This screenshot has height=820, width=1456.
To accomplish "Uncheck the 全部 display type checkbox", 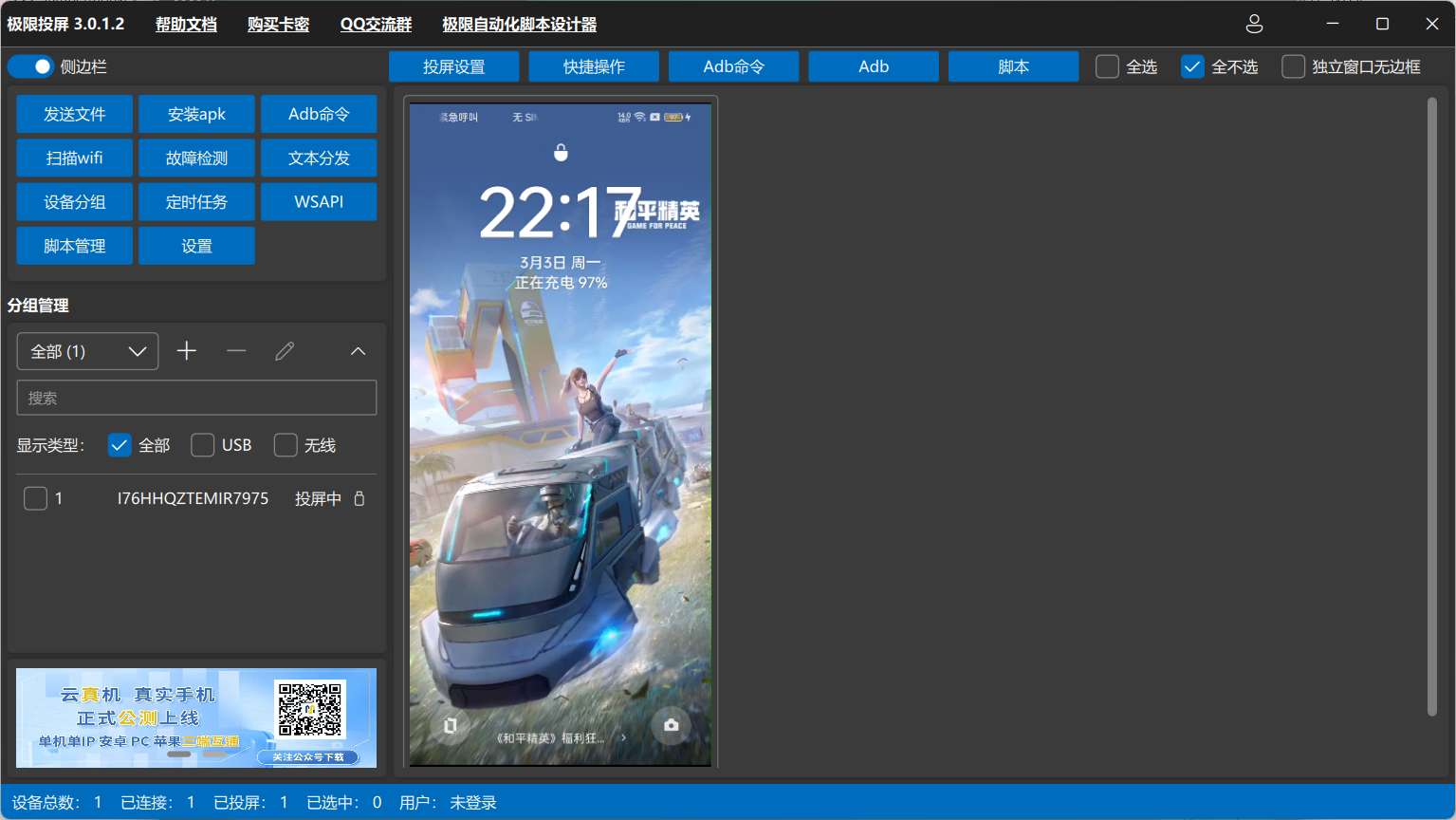I will click(120, 445).
